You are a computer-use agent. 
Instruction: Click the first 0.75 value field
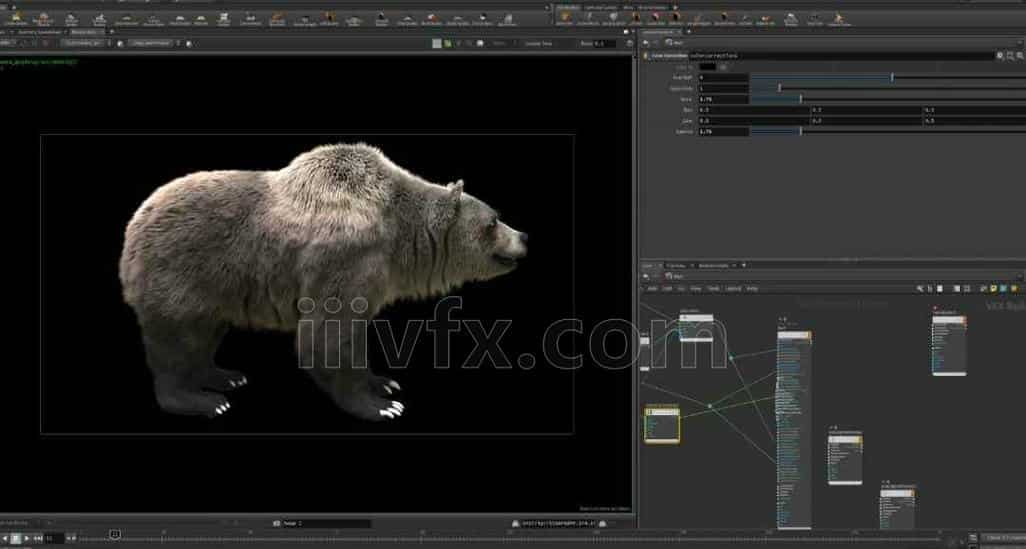723,99
